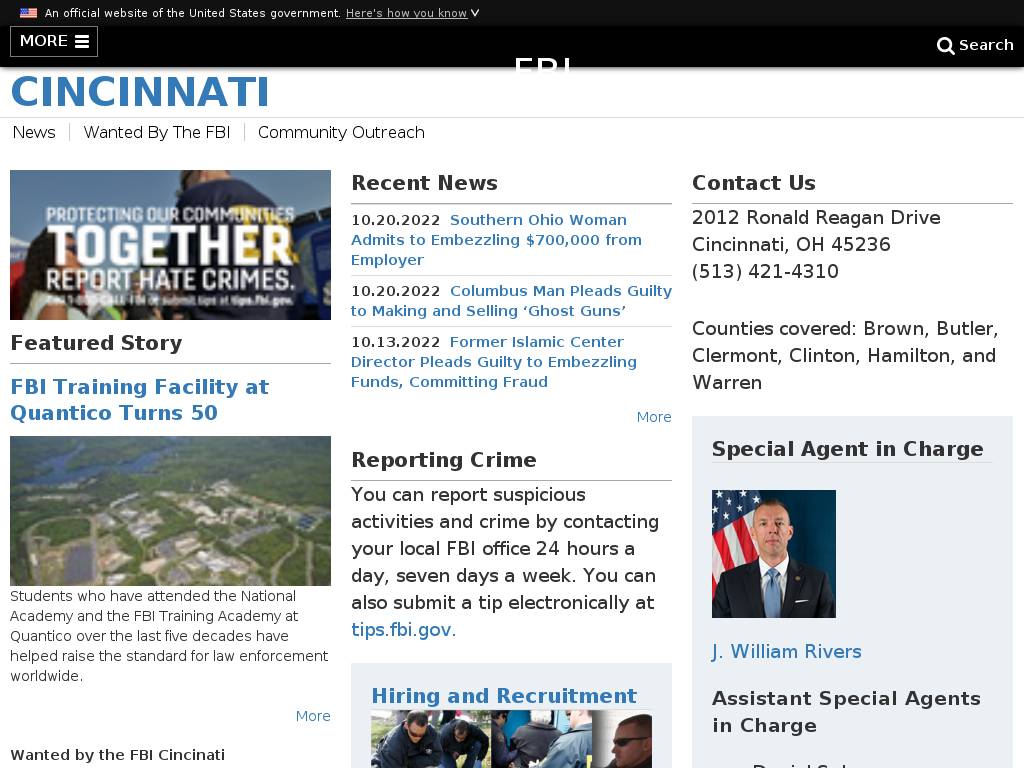This screenshot has height=768, width=1024.
Task: Open the Report Hate Crimes banner image
Action: coord(170,245)
